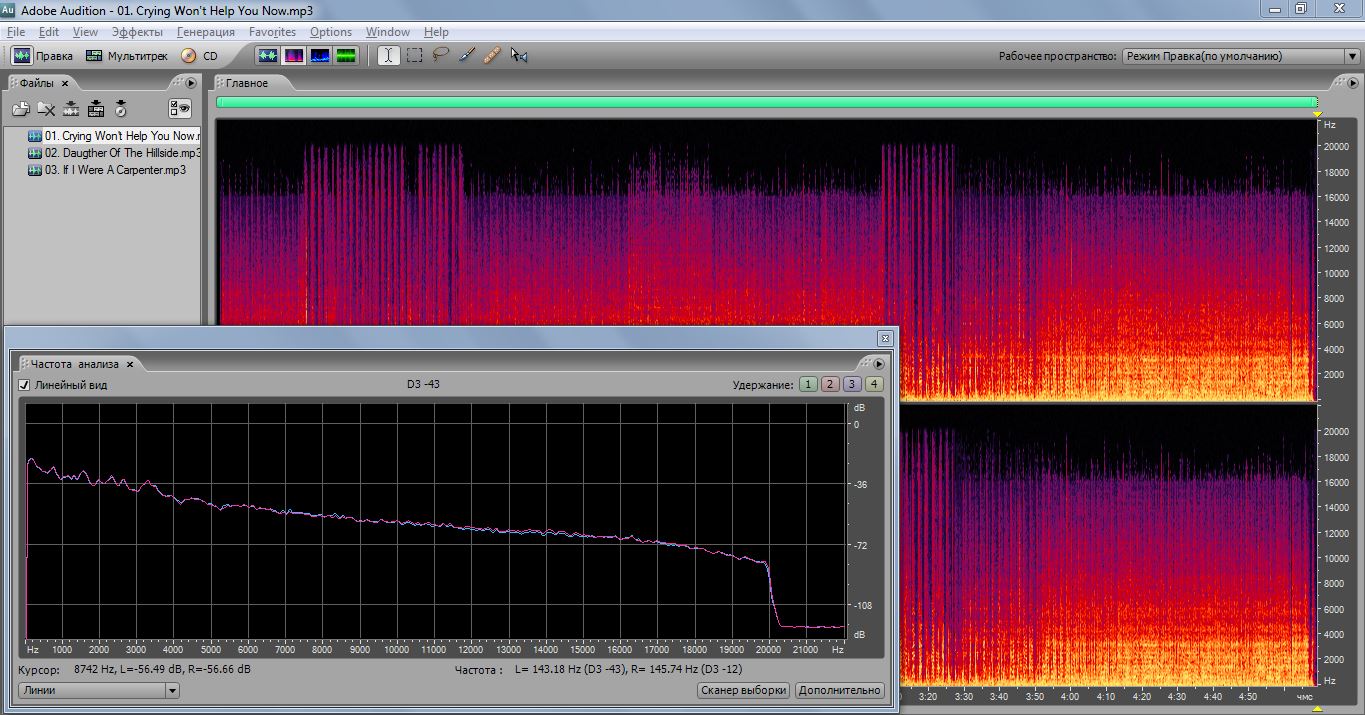
Task: Click the Дополнительно button
Action: [840, 690]
